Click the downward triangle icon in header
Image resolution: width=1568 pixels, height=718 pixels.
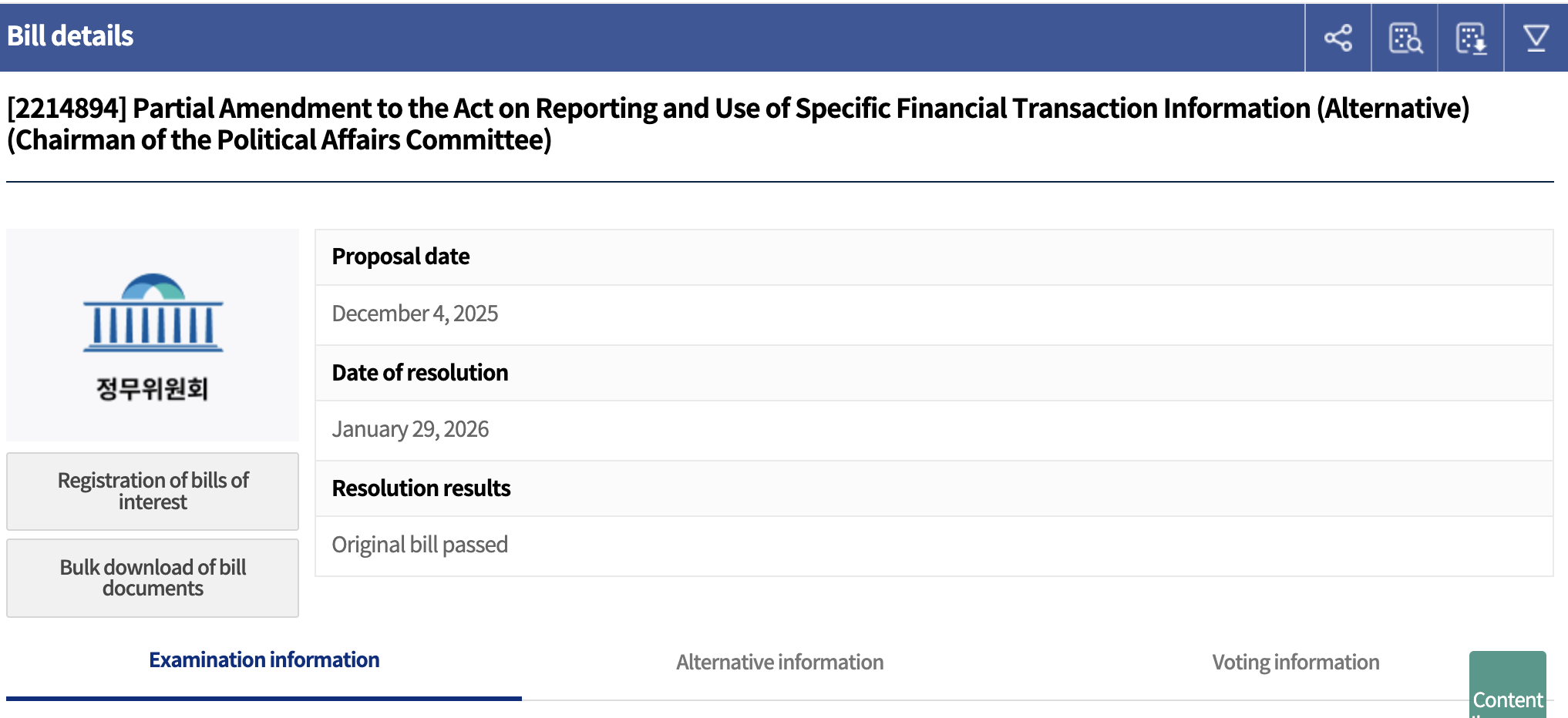(x=1536, y=38)
